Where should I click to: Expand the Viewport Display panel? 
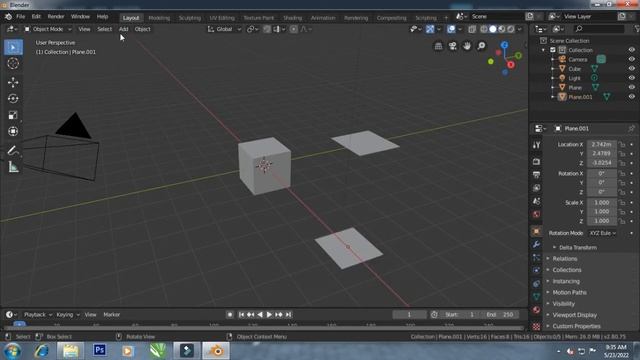(x=574, y=315)
